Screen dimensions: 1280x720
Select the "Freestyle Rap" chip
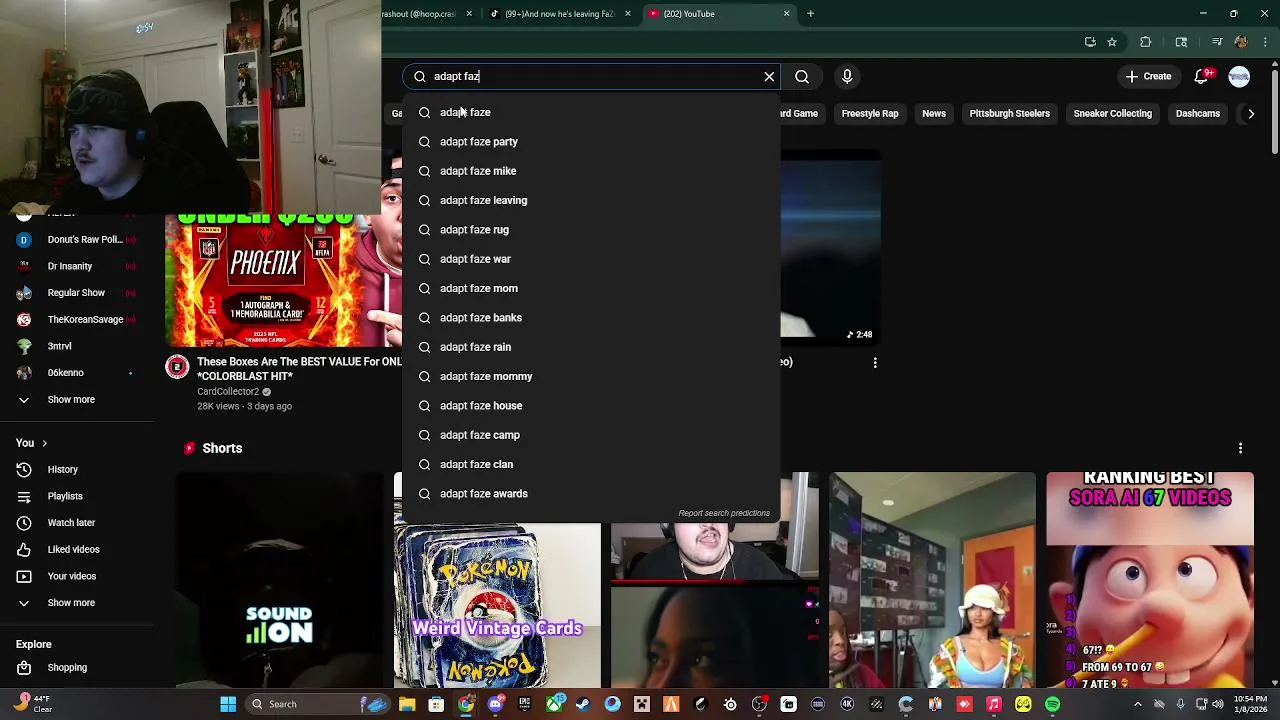[870, 114]
